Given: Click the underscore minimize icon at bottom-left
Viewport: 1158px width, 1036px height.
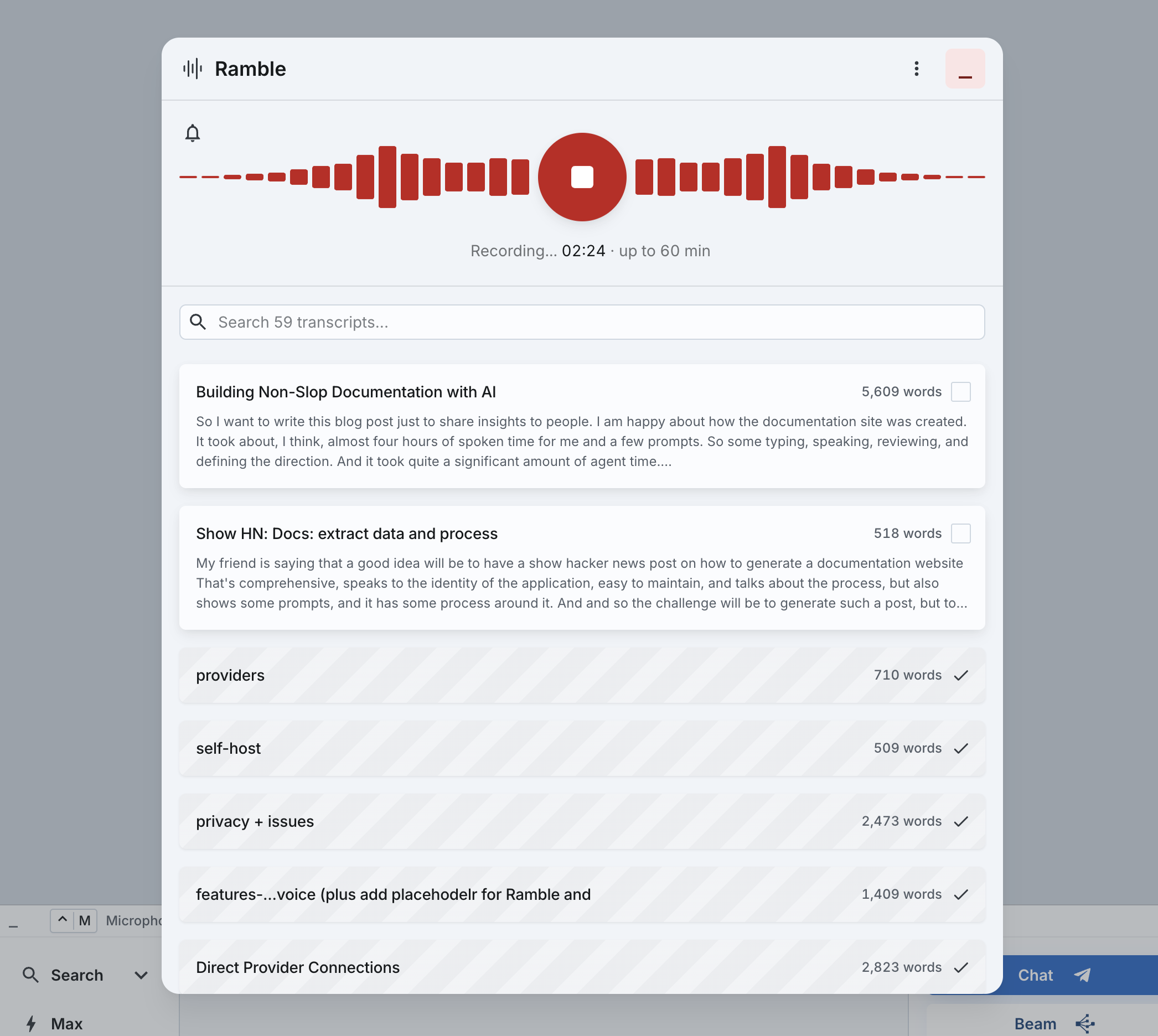Looking at the screenshot, I should (x=13, y=926).
